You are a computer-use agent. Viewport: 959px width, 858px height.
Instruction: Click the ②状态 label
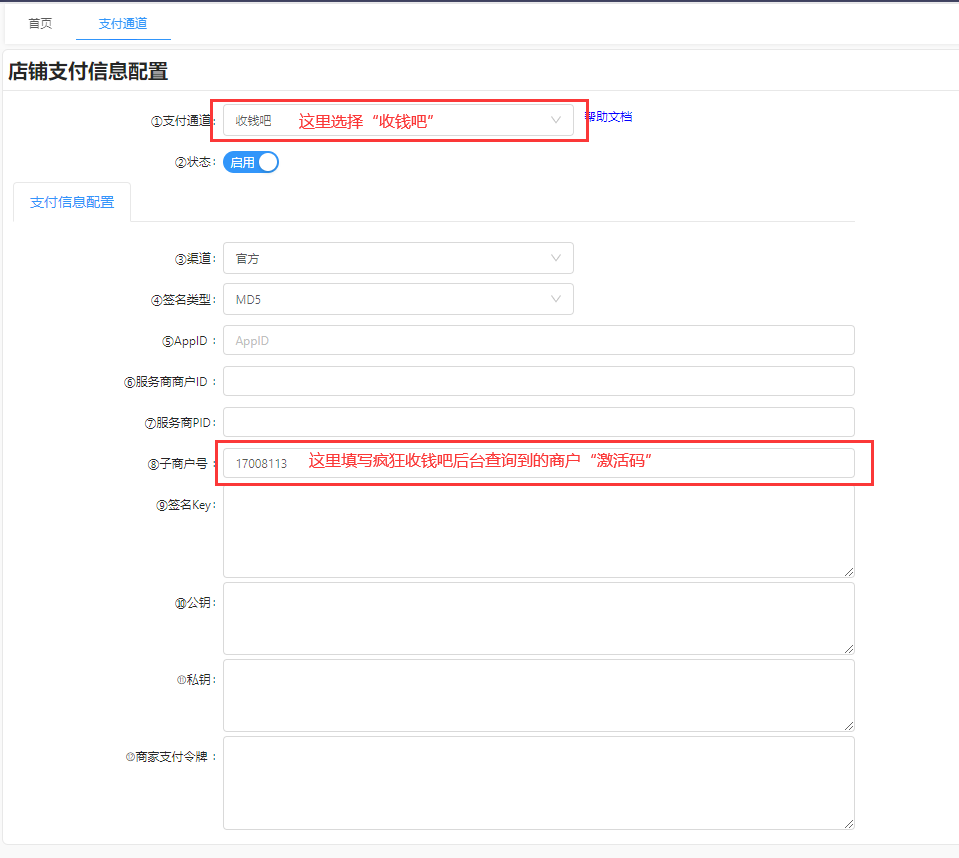click(195, 162)
